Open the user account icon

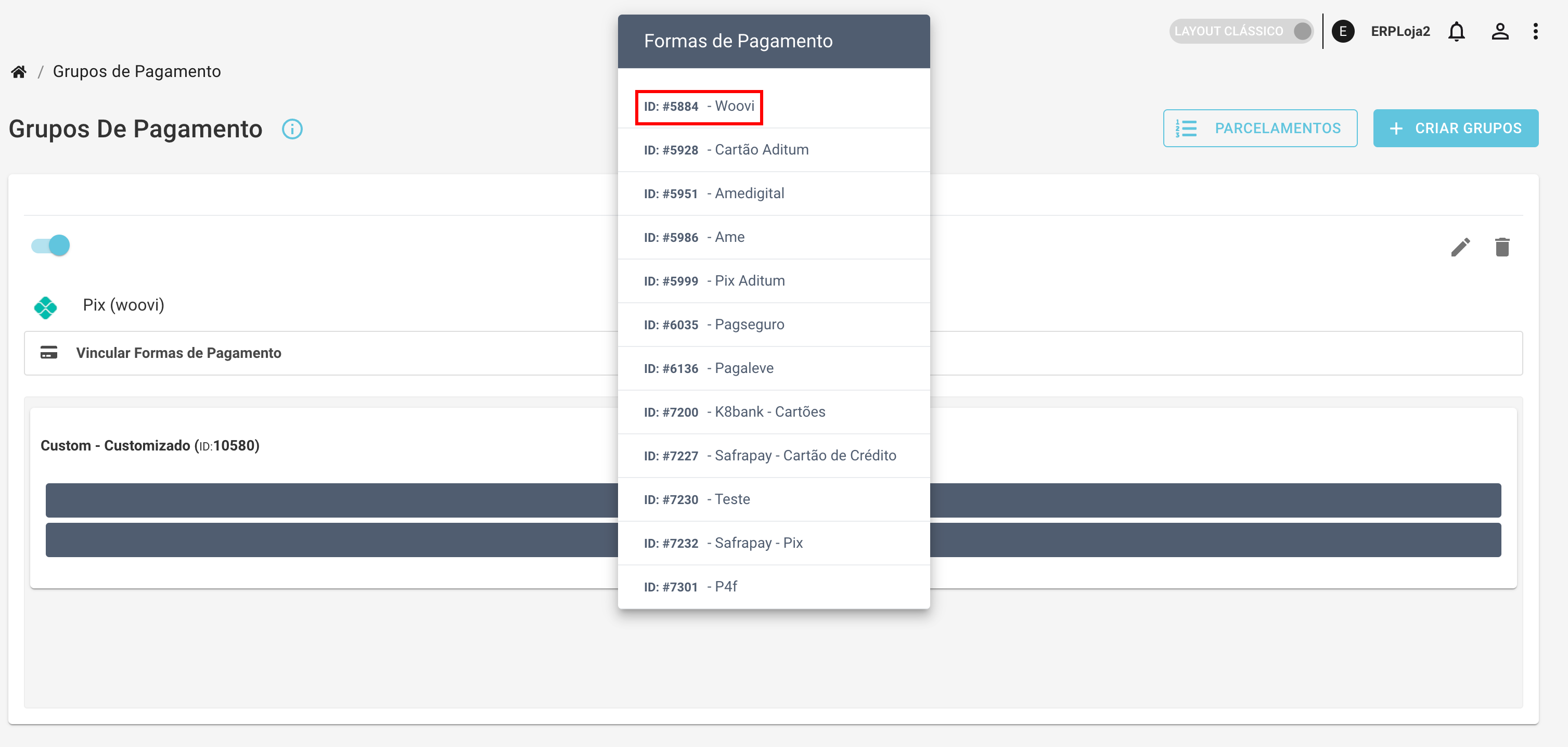(1499, 31)
